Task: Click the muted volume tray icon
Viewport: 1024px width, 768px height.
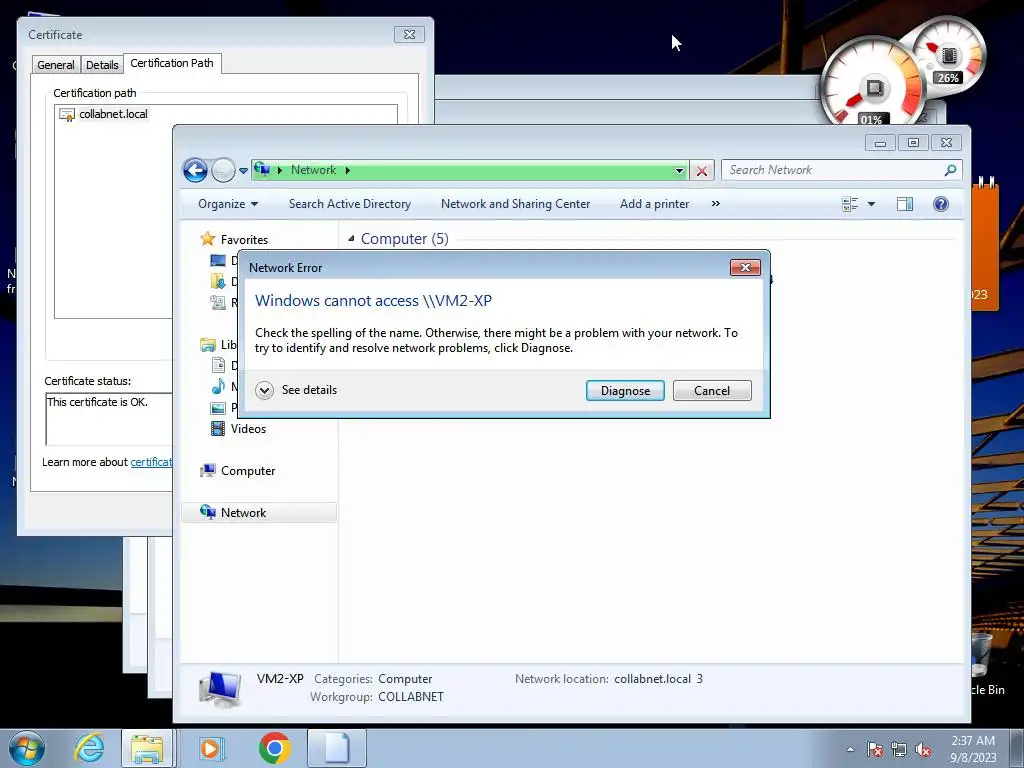Action: 923,750
